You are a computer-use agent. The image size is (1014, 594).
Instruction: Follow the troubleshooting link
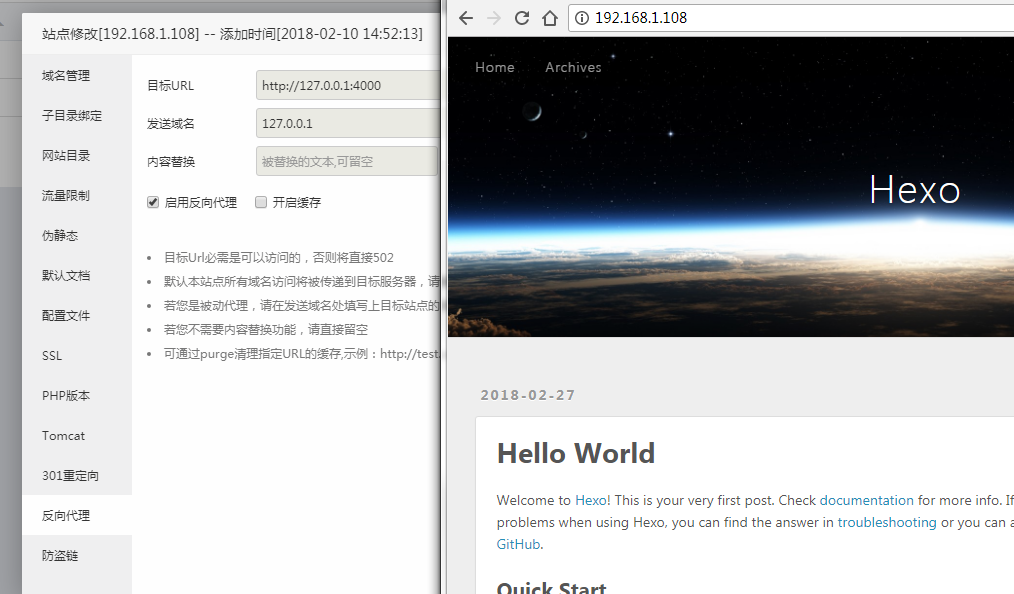[x=887, y=522]
